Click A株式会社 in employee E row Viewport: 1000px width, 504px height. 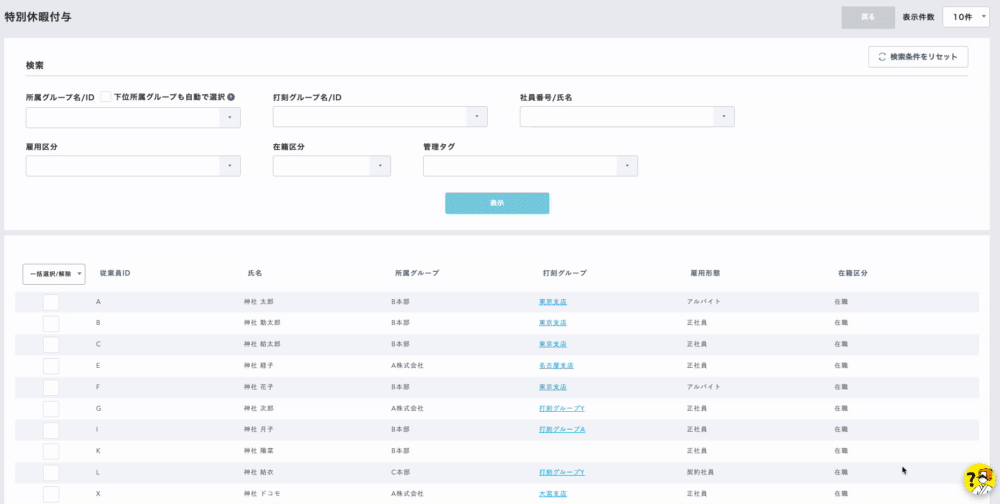click(x=408, y=366)
